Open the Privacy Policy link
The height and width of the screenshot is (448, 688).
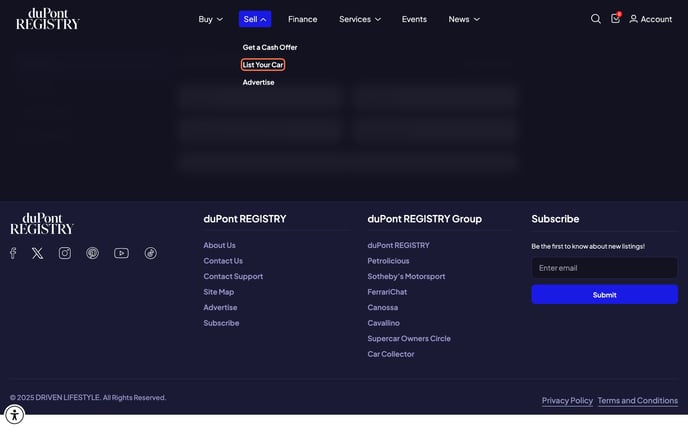coord(567,401)
